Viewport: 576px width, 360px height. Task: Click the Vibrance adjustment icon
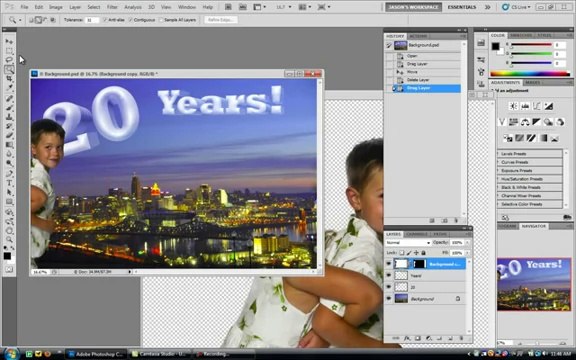pos(502,122)
